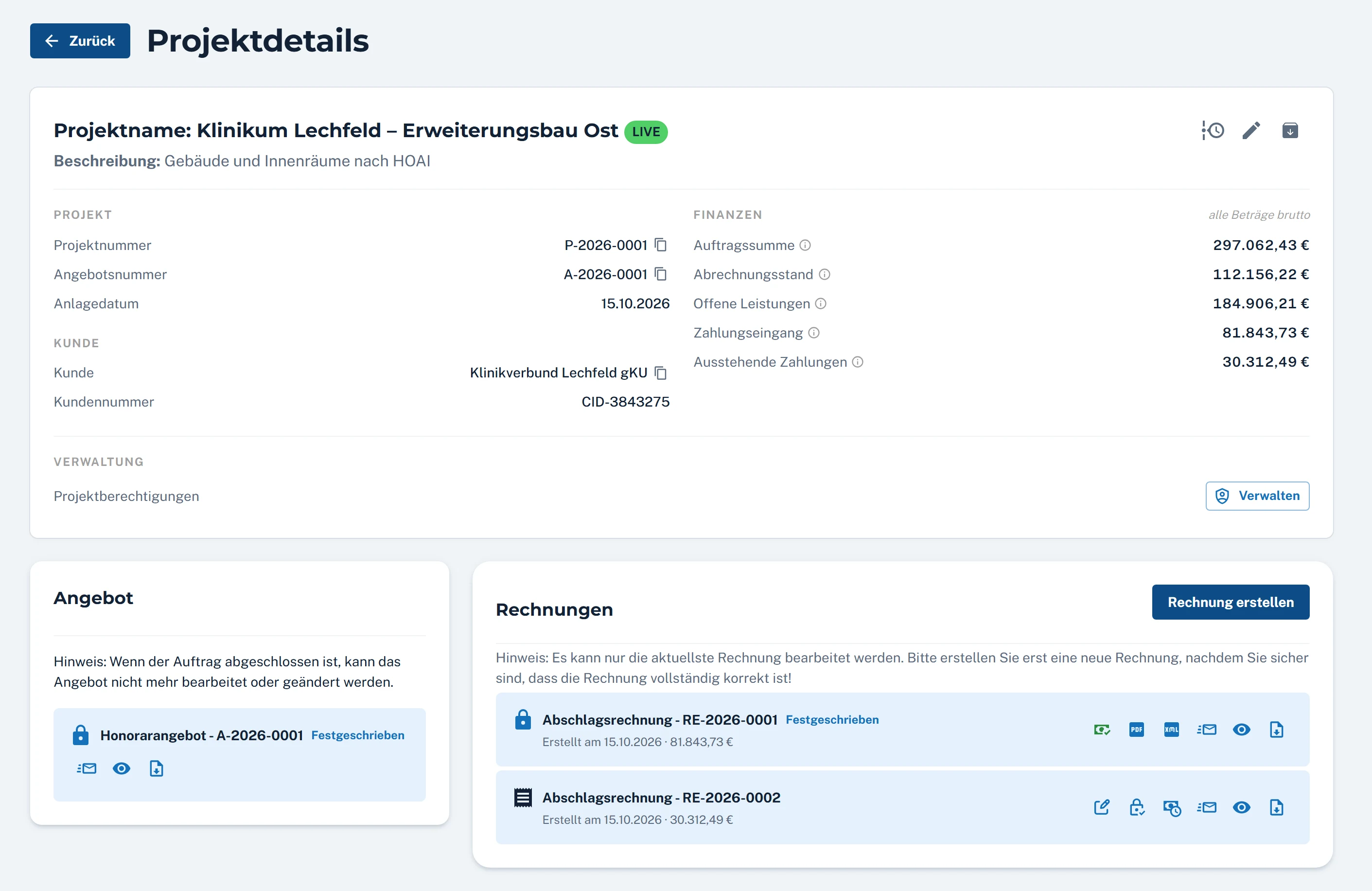Create invoice via Rechnung erstellen
The image size is (1372, 891).
(1230, 602)
